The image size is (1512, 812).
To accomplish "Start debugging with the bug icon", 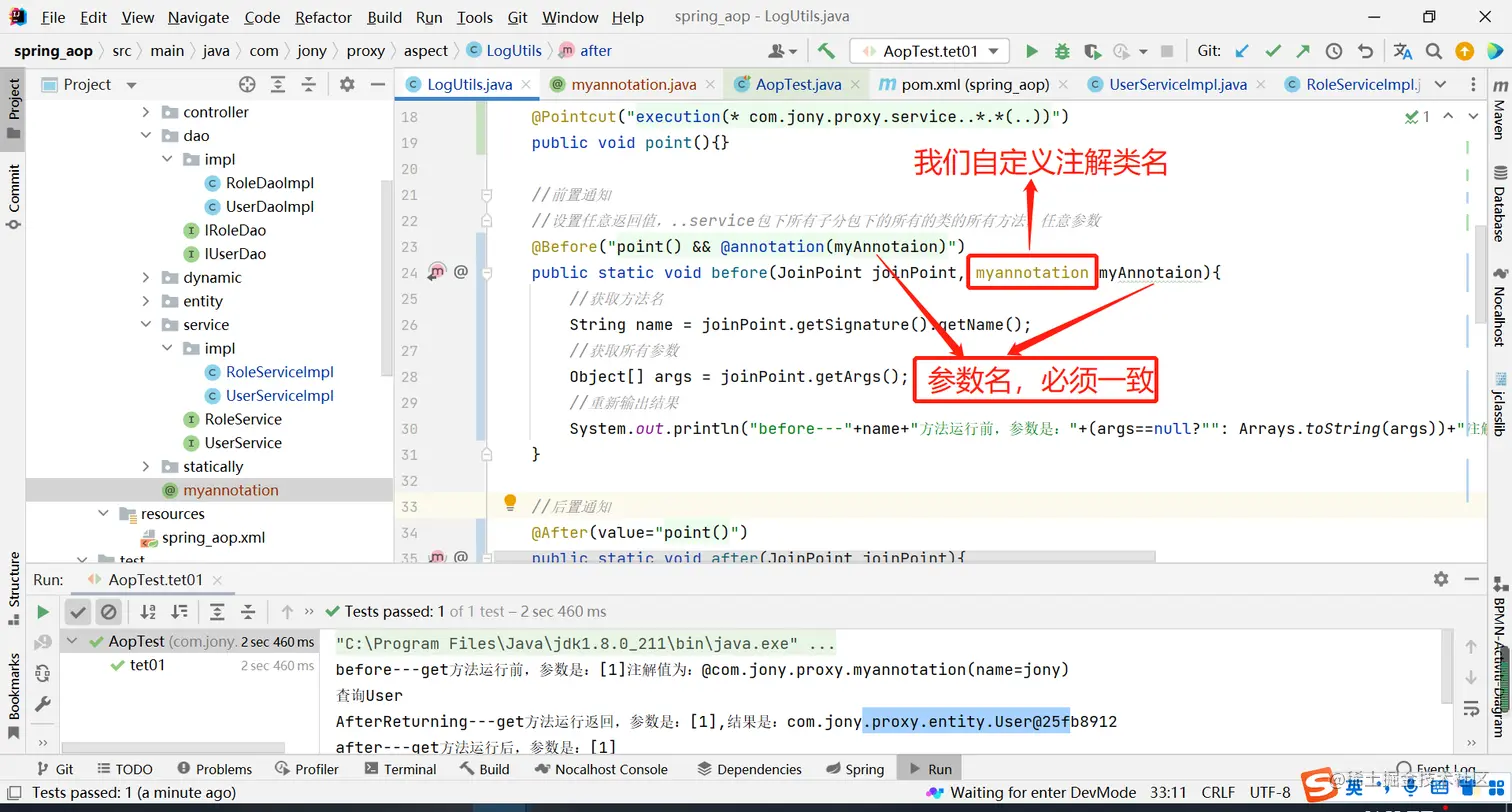I will click(x=1062, y=51).
